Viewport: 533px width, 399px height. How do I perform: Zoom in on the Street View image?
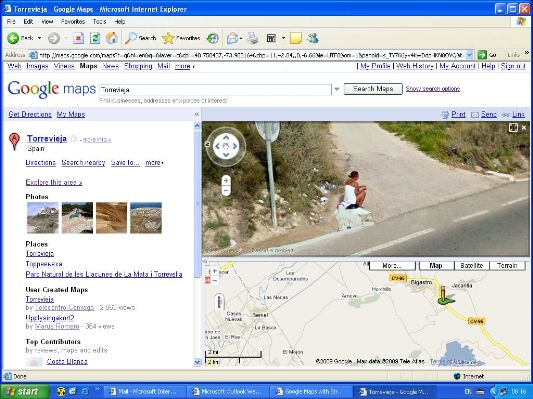226,180
